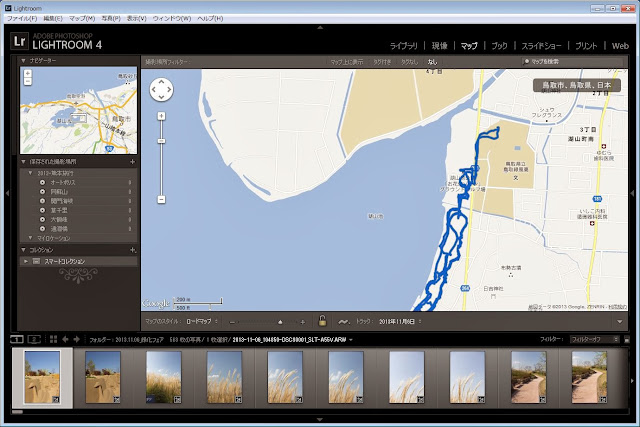
Task: Open the 表示(V) menu
Action: (x=136, y=19)
